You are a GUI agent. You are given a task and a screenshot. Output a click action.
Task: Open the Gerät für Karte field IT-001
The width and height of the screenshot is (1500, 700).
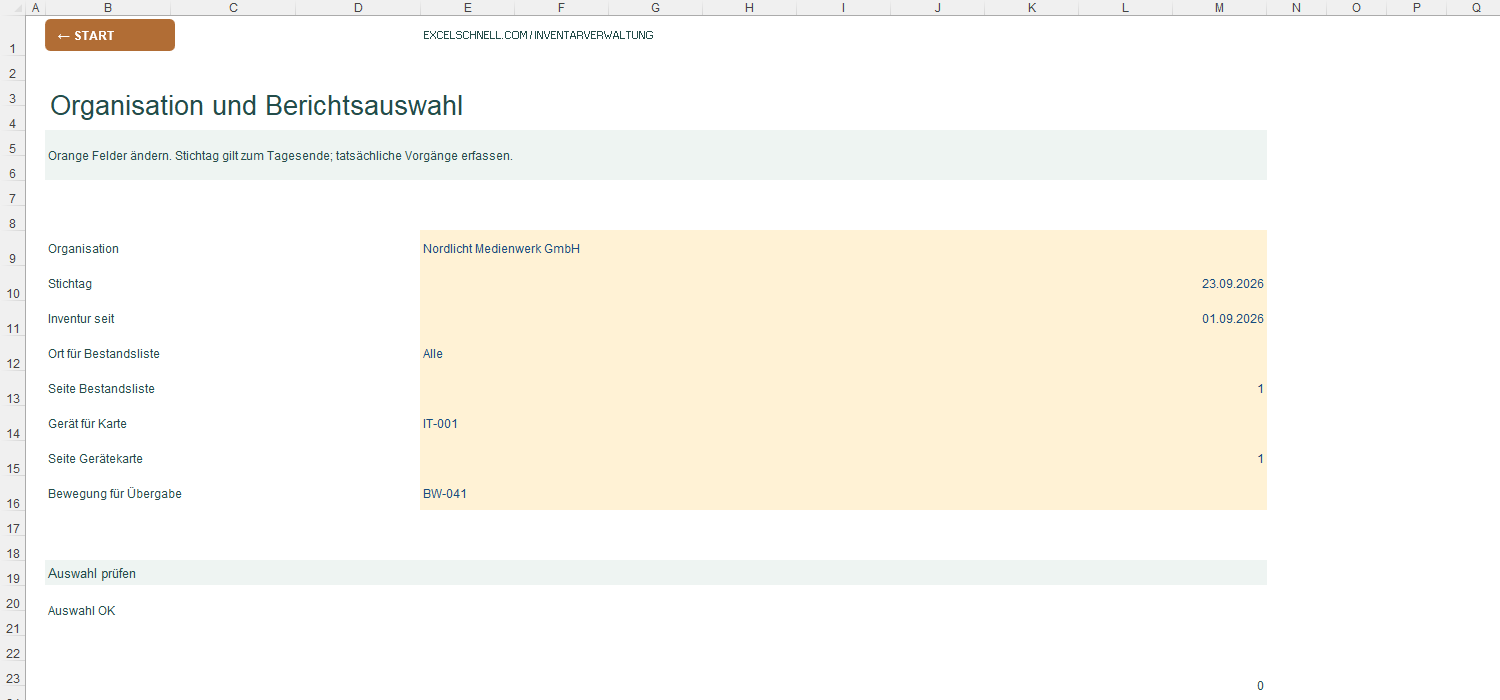click(843, 423)
